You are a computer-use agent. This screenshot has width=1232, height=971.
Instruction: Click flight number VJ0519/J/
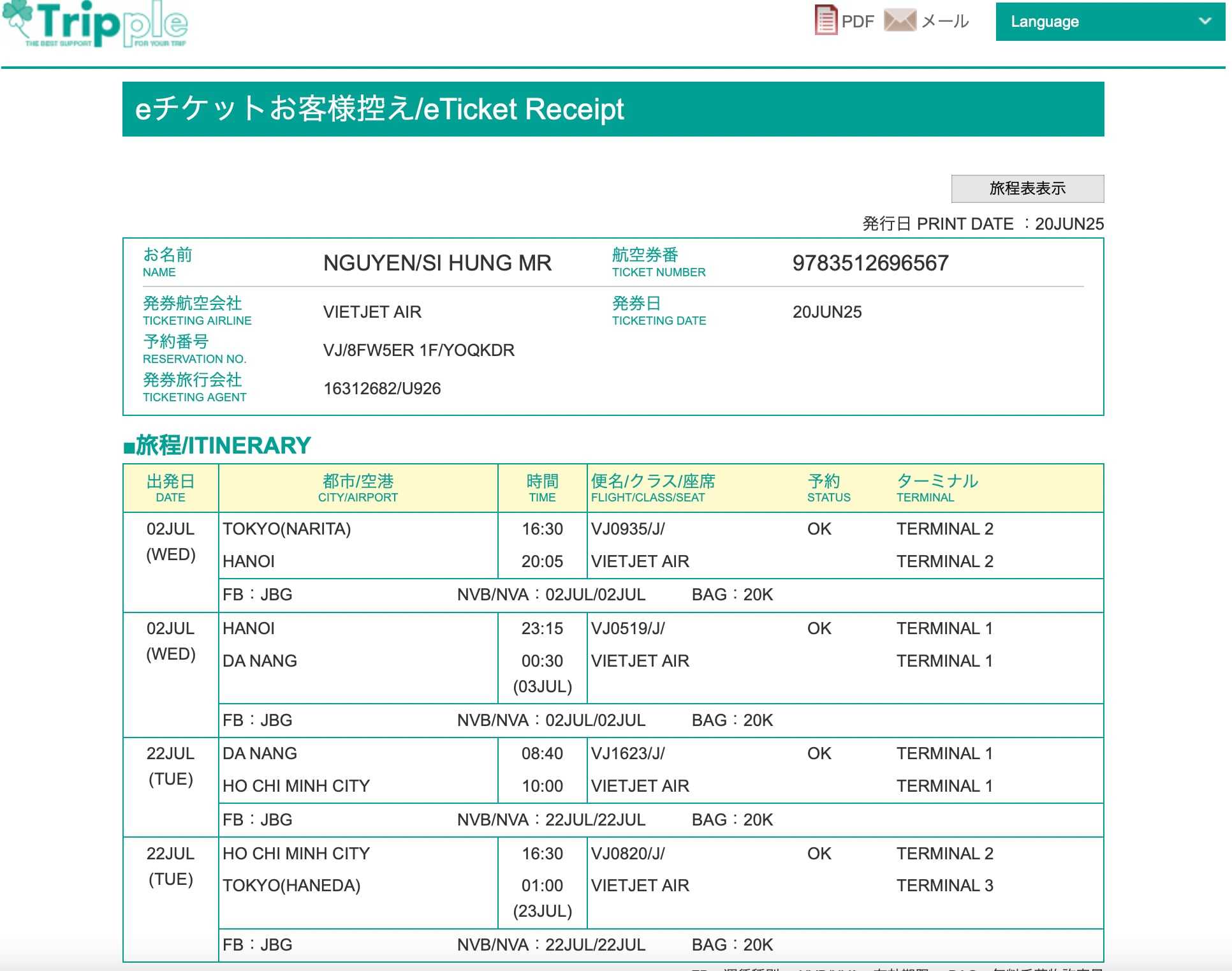coord(627,628)
